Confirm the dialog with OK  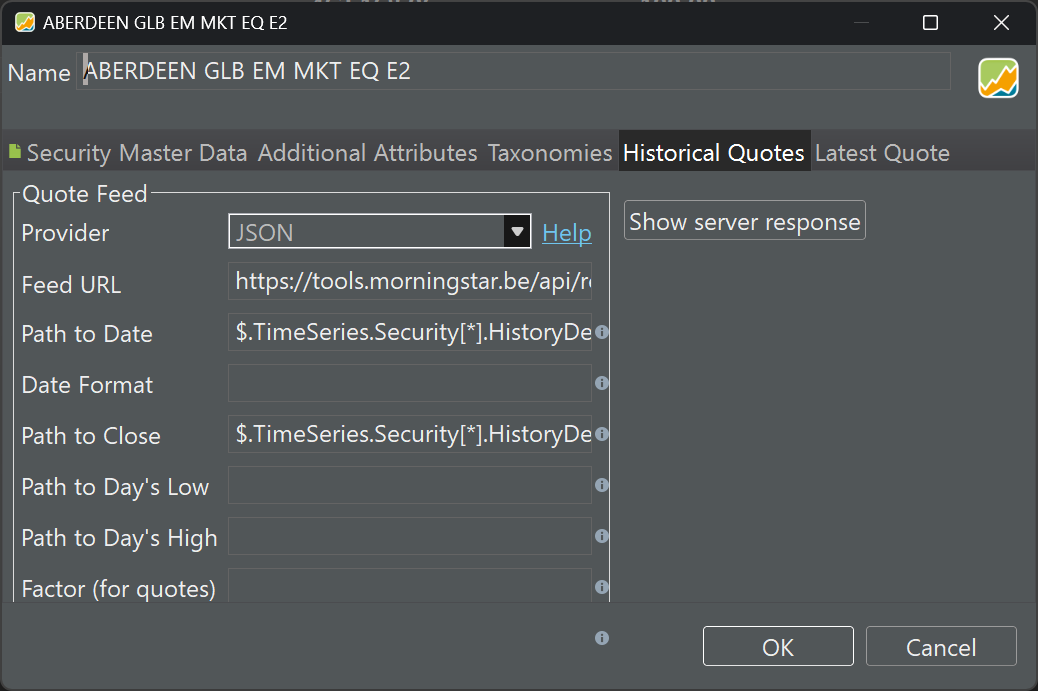click(x=778, y=647)
